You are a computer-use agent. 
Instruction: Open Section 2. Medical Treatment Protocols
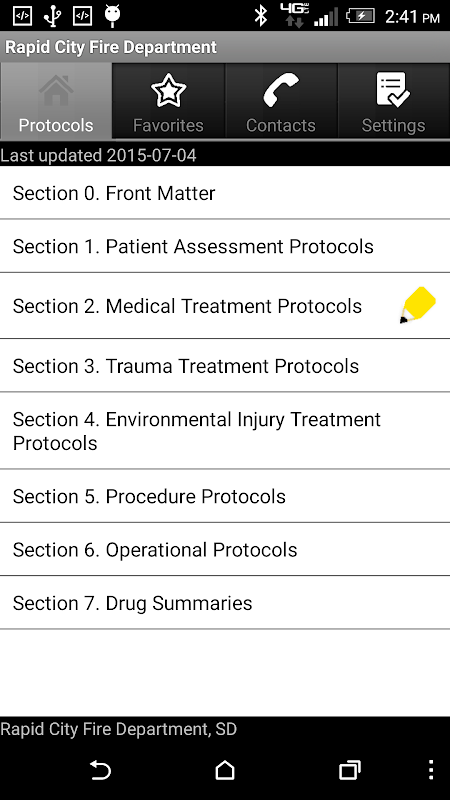click(x=225, y=306)
